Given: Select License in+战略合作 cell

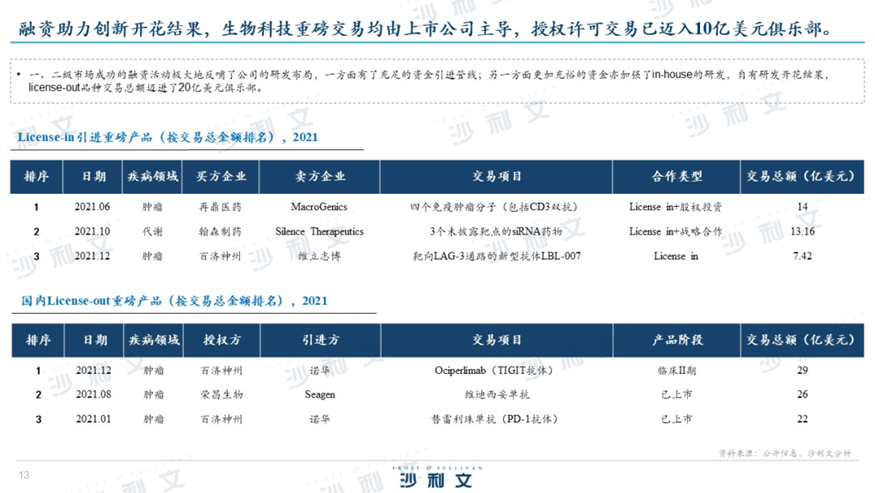Looking at the screenshot, I should coord(676,232).
